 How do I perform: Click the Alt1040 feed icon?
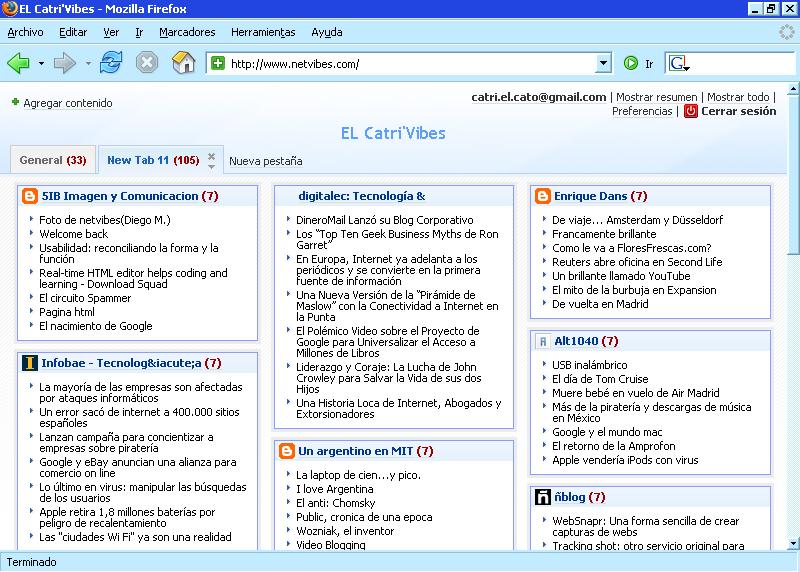[542, 341]
